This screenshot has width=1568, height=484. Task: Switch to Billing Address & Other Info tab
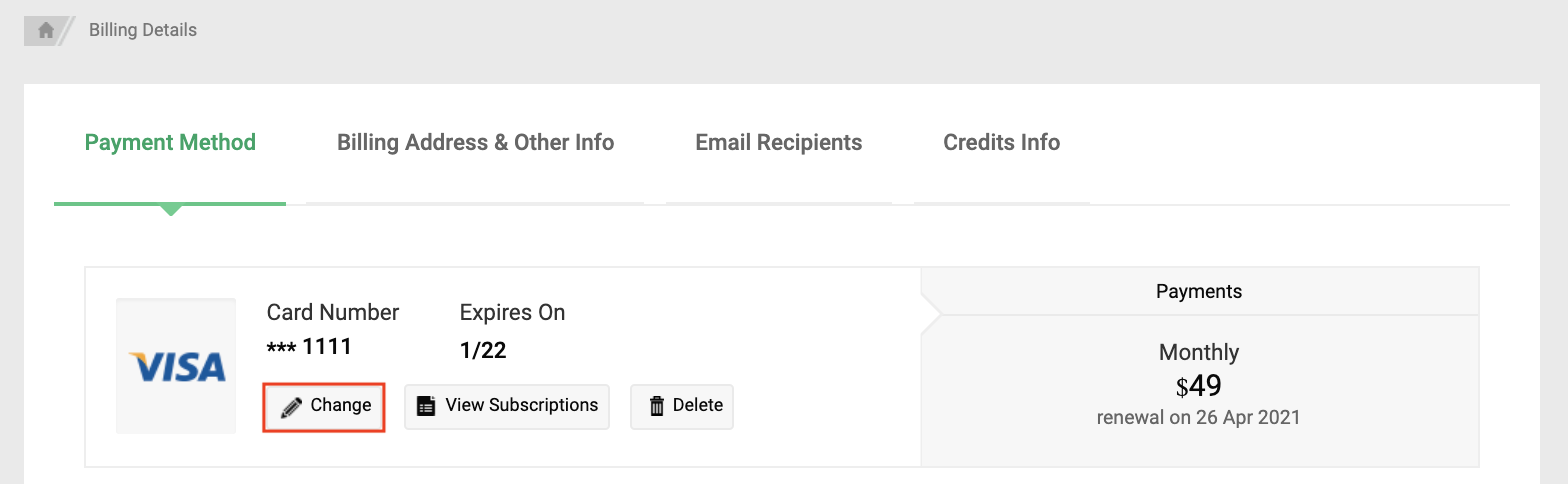point(475,143)
